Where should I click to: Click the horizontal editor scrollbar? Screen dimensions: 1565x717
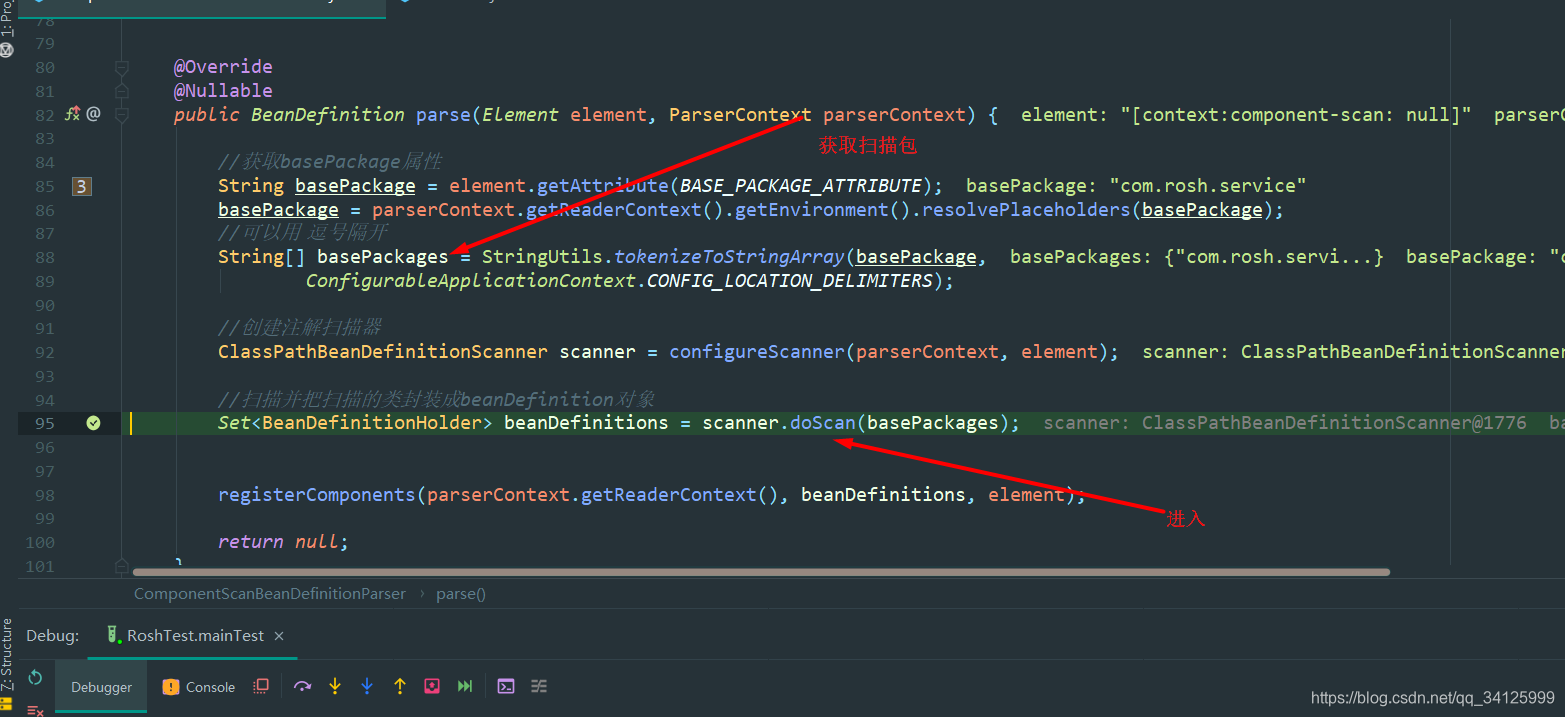pyautogui.click(x=761, y=572)
